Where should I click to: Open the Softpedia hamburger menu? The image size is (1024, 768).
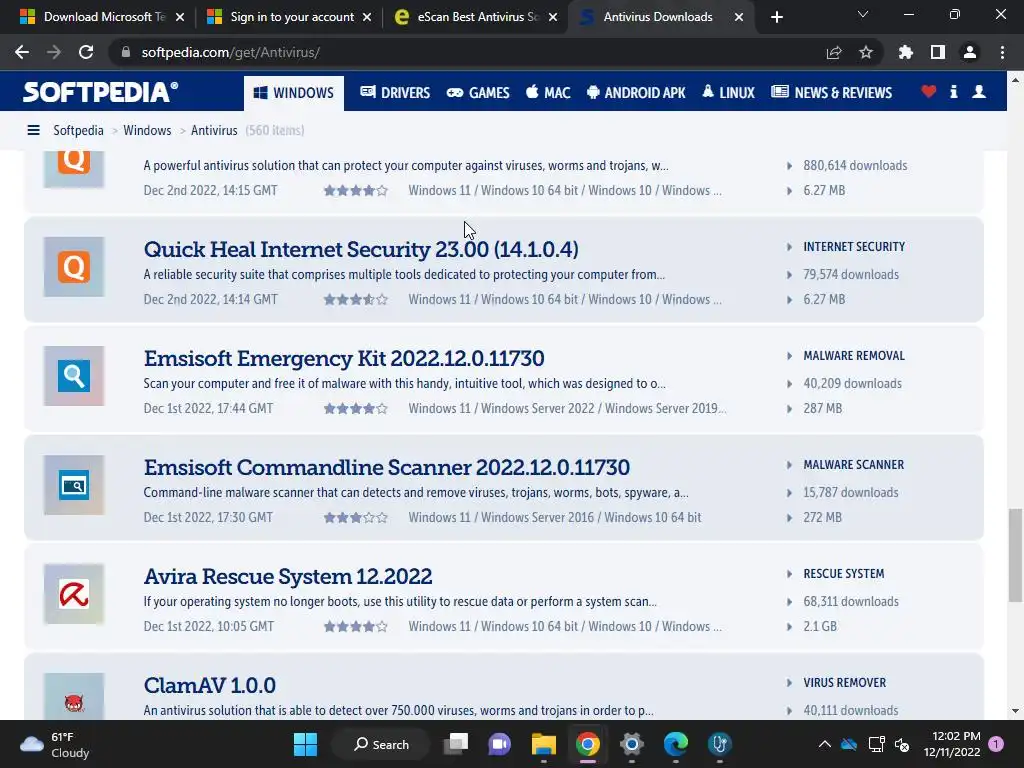coord(33,131)
